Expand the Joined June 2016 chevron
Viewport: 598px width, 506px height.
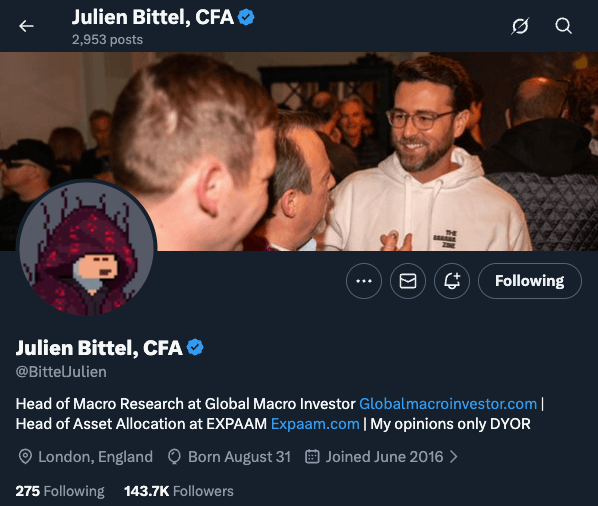453,457
